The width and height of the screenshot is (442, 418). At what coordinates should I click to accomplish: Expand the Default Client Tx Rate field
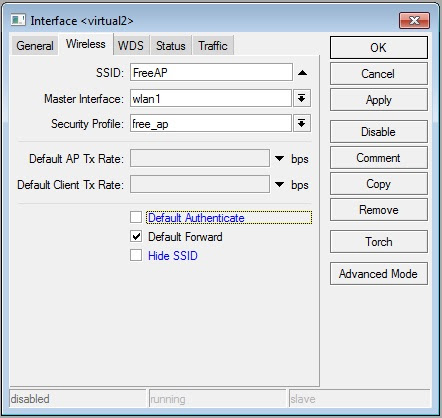[279, 184]
